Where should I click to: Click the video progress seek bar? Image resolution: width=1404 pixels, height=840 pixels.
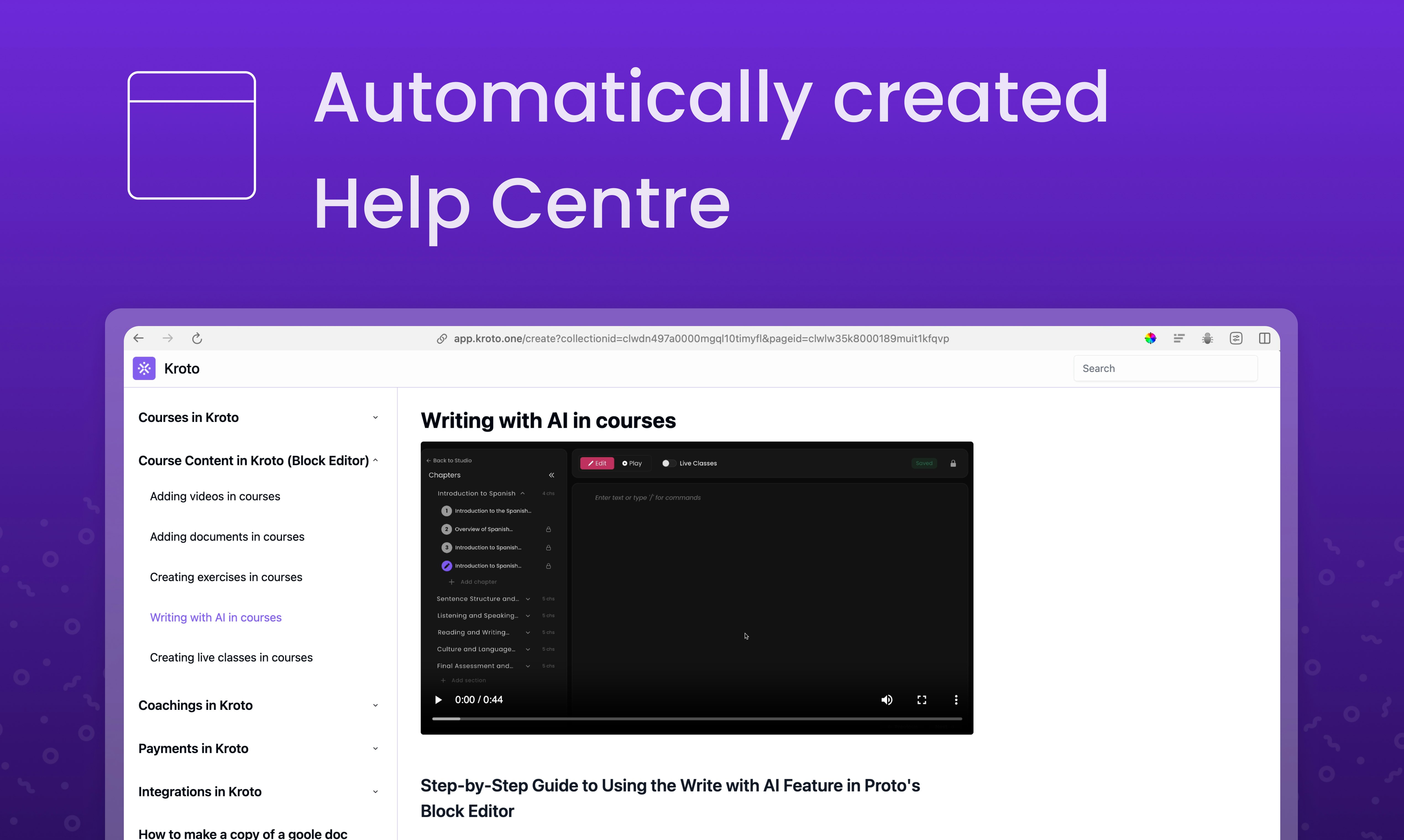[696, 719]
